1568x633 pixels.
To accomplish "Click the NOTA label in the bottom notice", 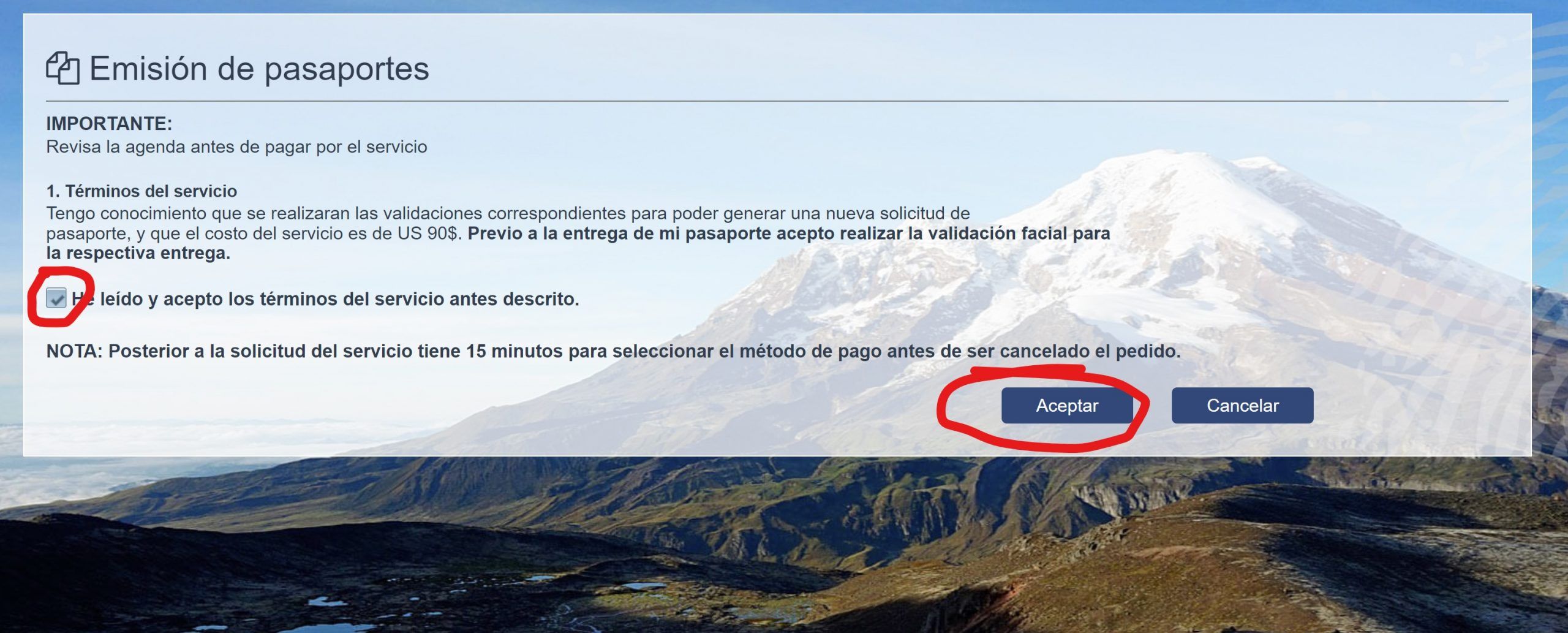I will [74, 351].
